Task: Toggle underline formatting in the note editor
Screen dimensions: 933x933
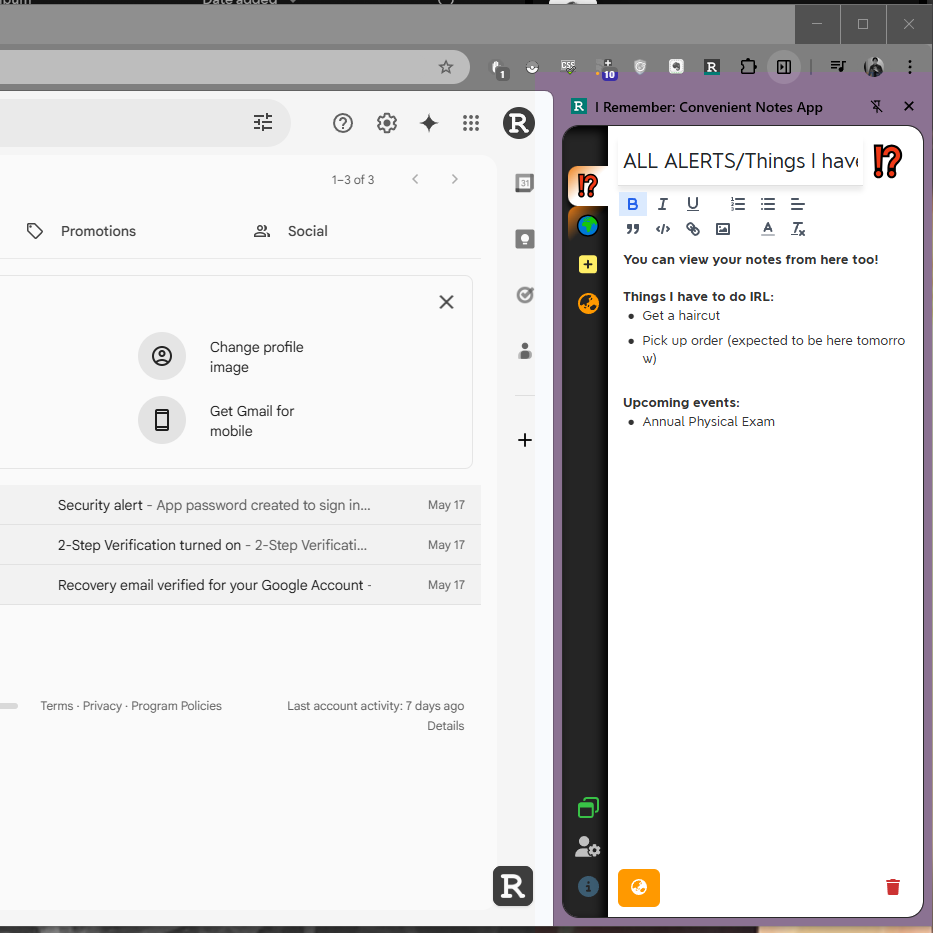Action: (x=693, y=204)
